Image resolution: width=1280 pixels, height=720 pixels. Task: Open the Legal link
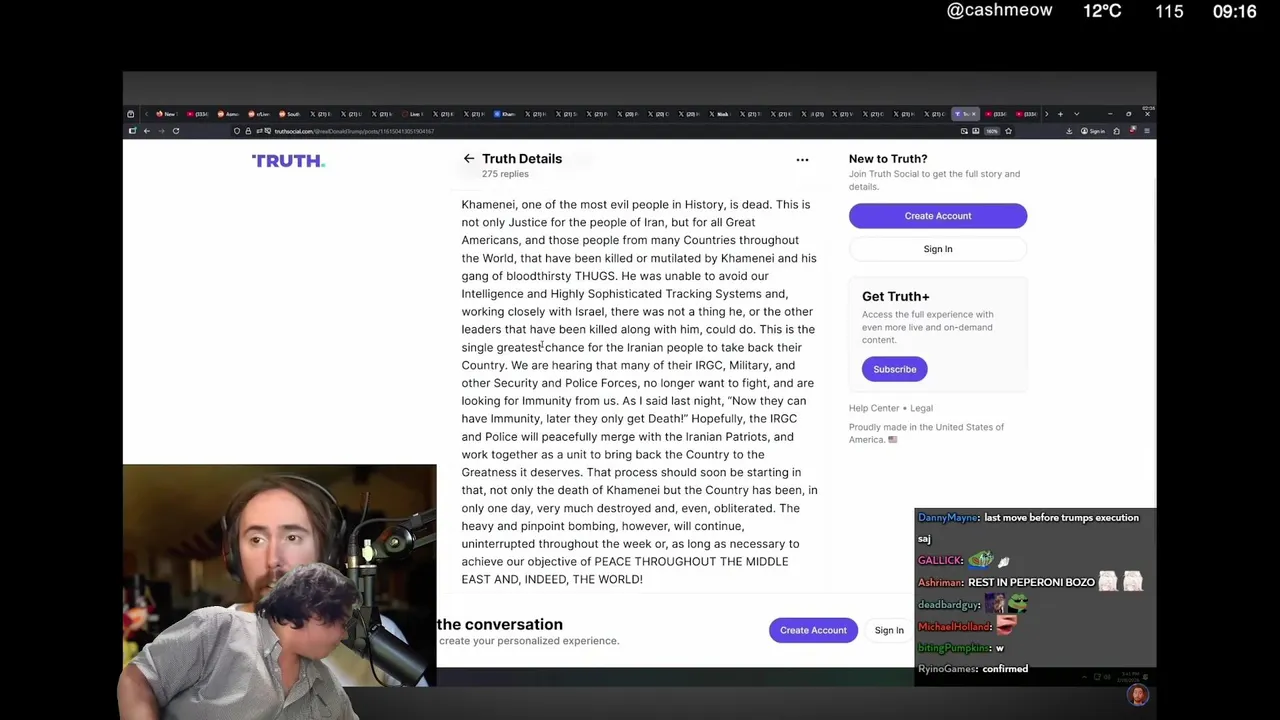[922, 408]
